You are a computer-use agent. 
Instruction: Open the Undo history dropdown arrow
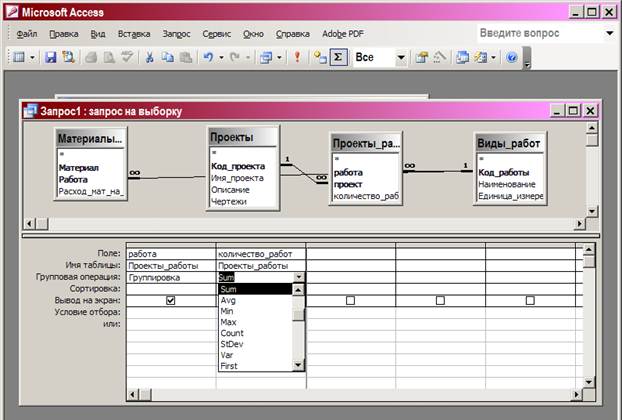coord(221,58)
